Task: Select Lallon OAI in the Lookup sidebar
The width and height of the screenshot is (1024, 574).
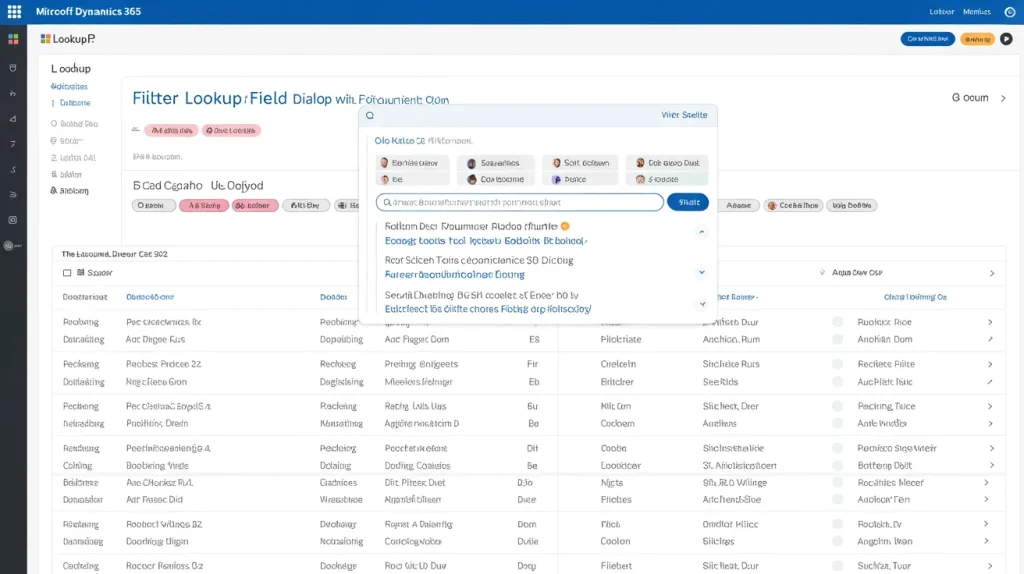Action: tap(78, 157)
